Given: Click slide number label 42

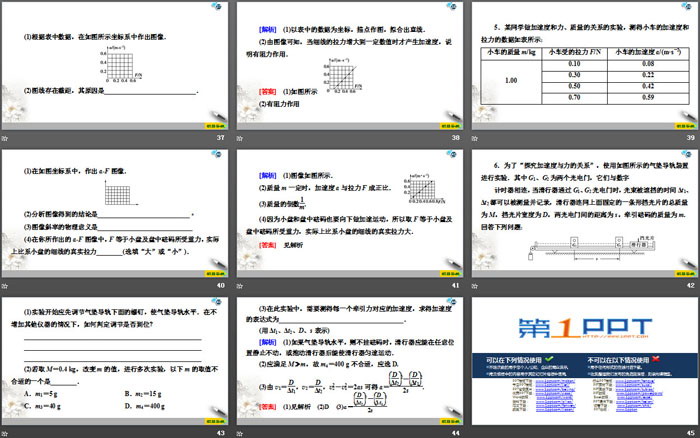Looking at the screenshot, I should [691, 285].
